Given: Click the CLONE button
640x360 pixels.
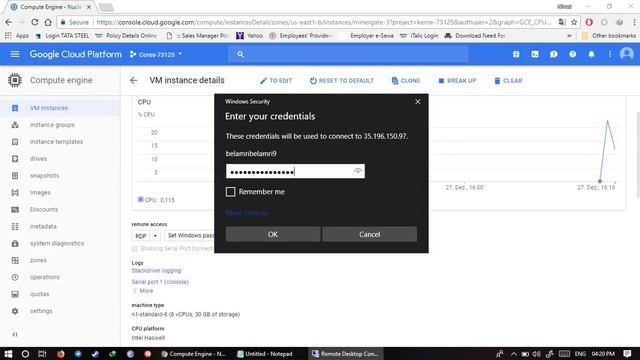Looking at the screenshot, I should pyautogui.click(x=406, y=81).
